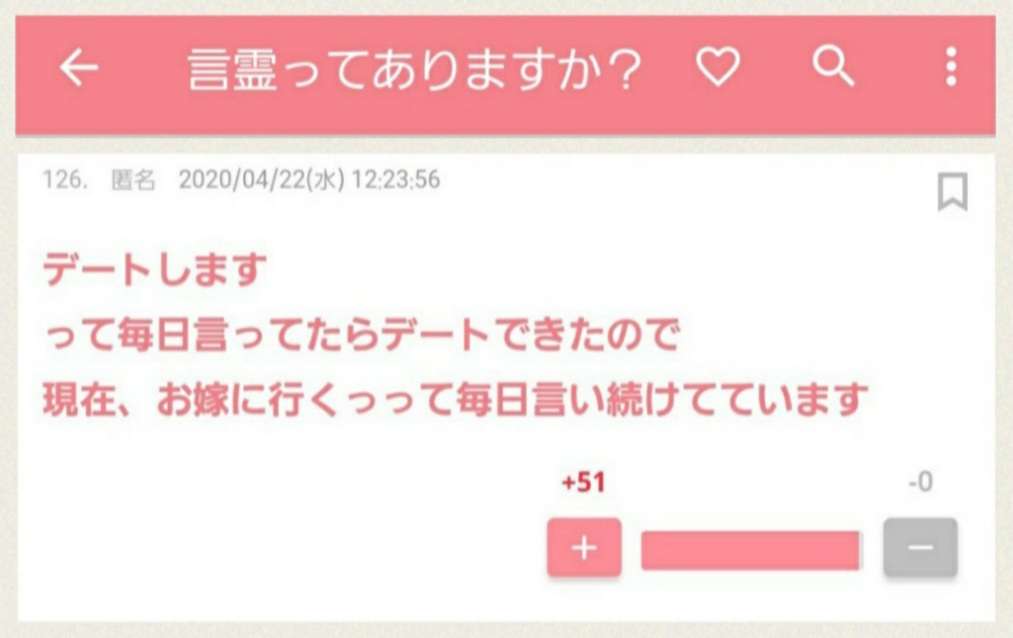
Task: Click the beige margin below comment card
Action: coord(506,630)
